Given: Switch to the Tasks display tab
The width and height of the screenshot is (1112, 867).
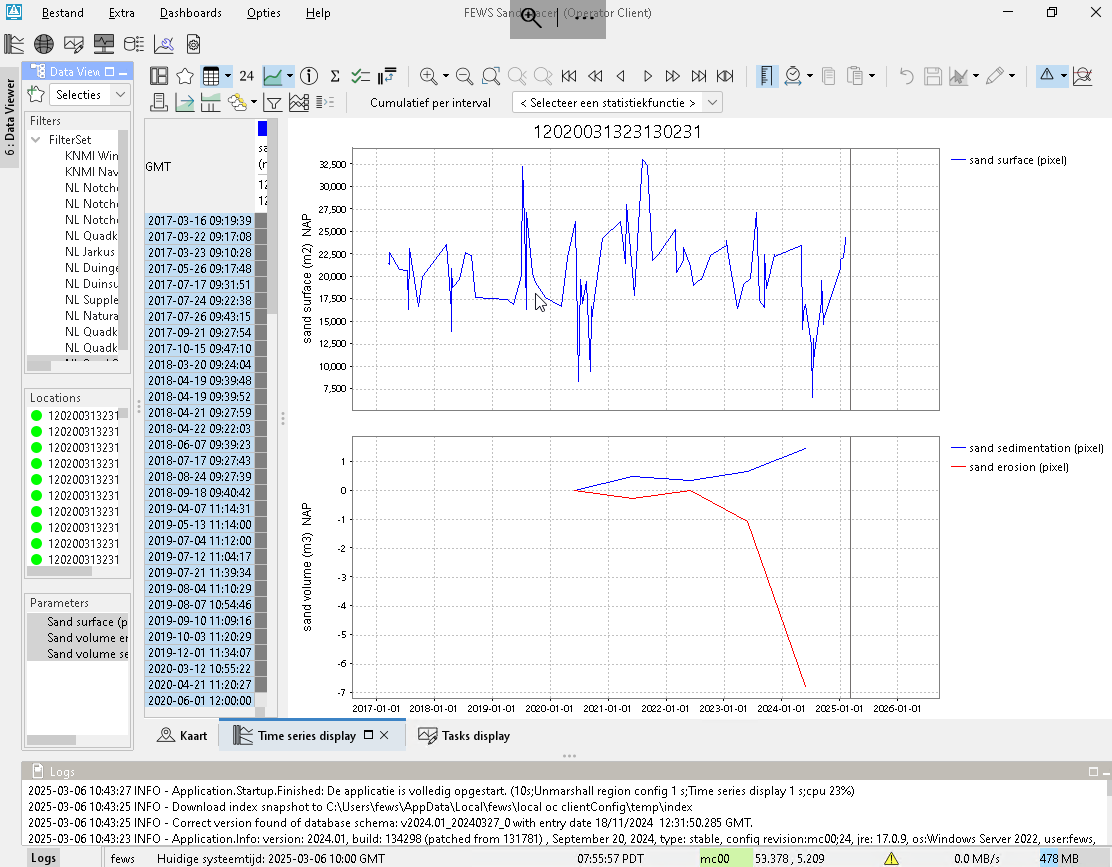Looking at the screenshot, I should click(464, 735).
